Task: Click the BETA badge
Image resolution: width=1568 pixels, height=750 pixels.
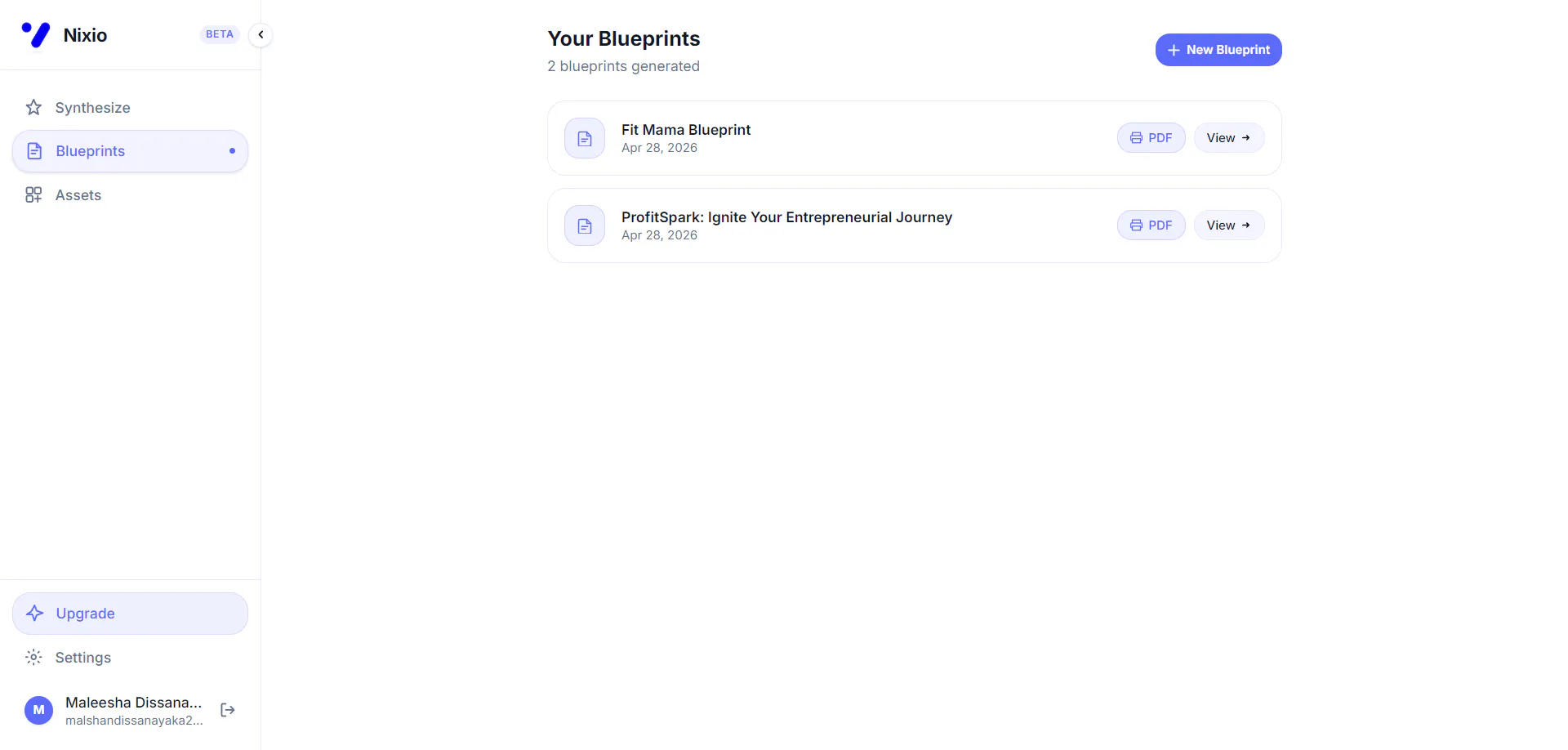Action: point(220,34)
